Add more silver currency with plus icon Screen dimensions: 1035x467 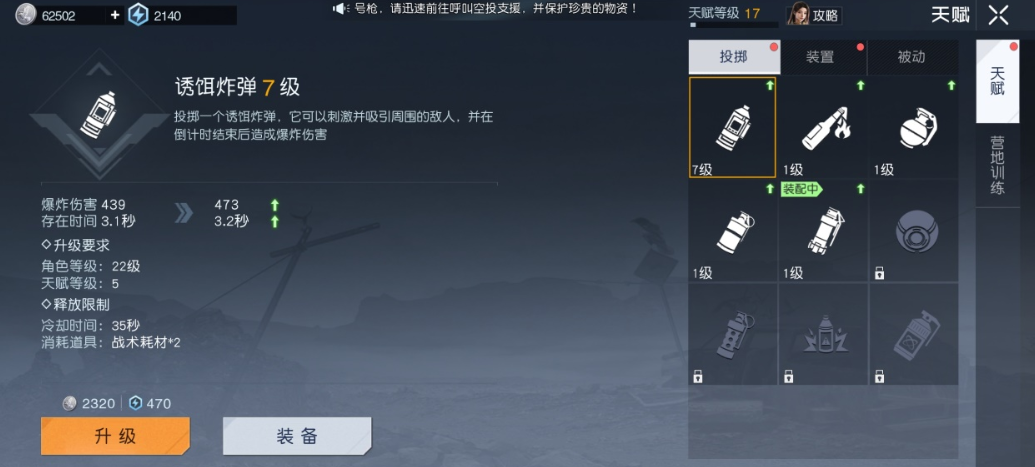point(115,15)
